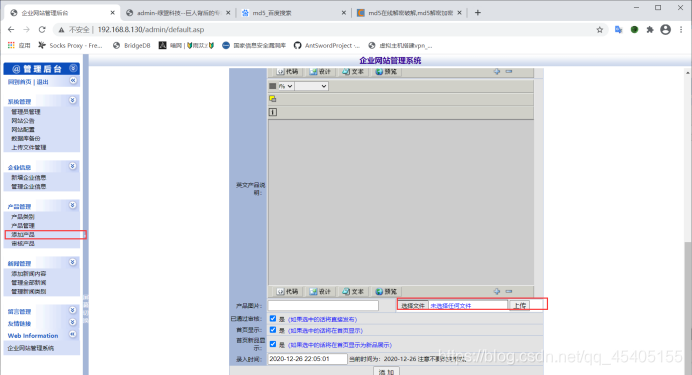Click the green round extension icon
Image resolution: width=692 pixels, height=375 pixels.
[634, 30]
